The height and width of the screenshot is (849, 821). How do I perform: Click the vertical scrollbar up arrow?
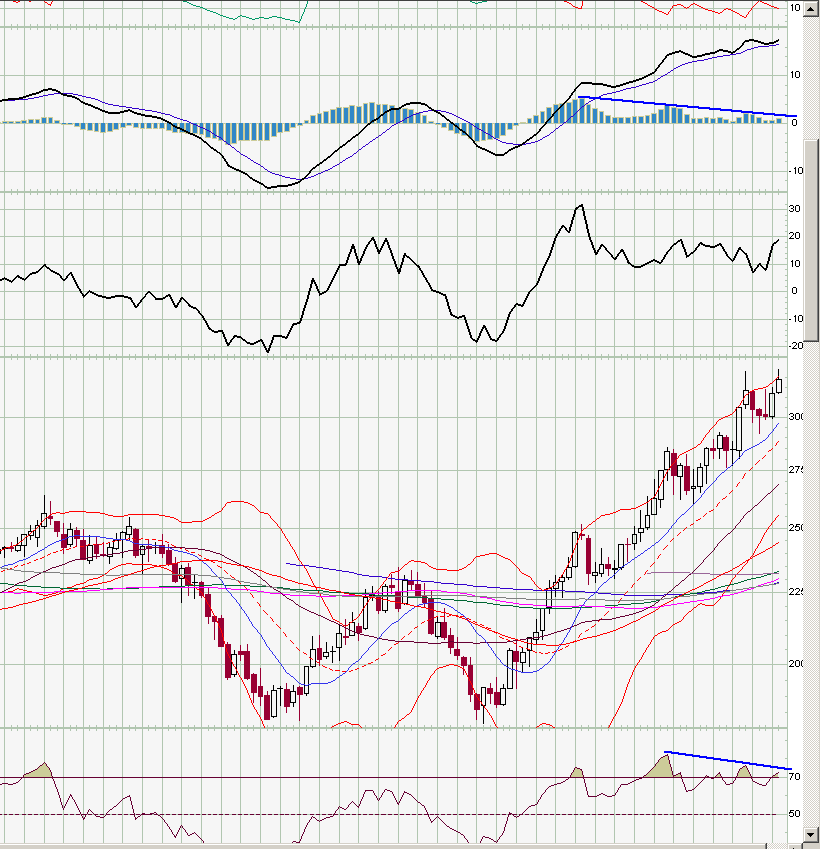tap(811, 9)
